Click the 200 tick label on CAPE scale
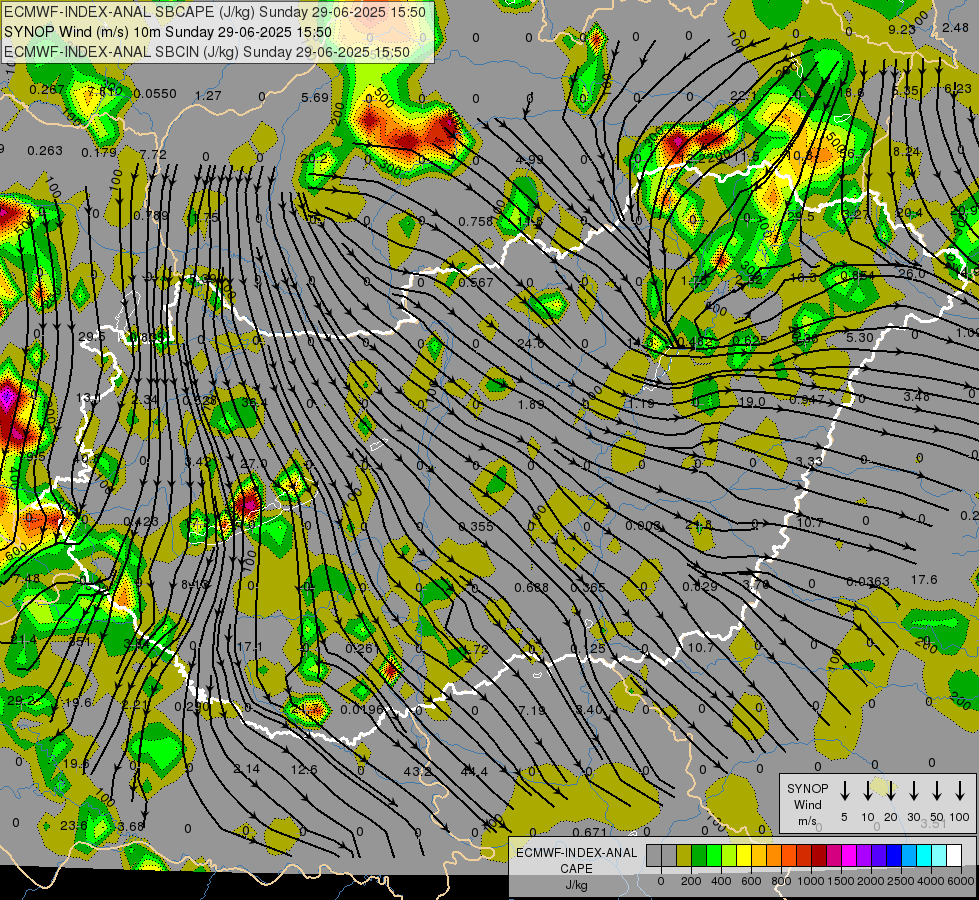The width and height of the screenshot is (979, 900). click(x=691, y=881)
